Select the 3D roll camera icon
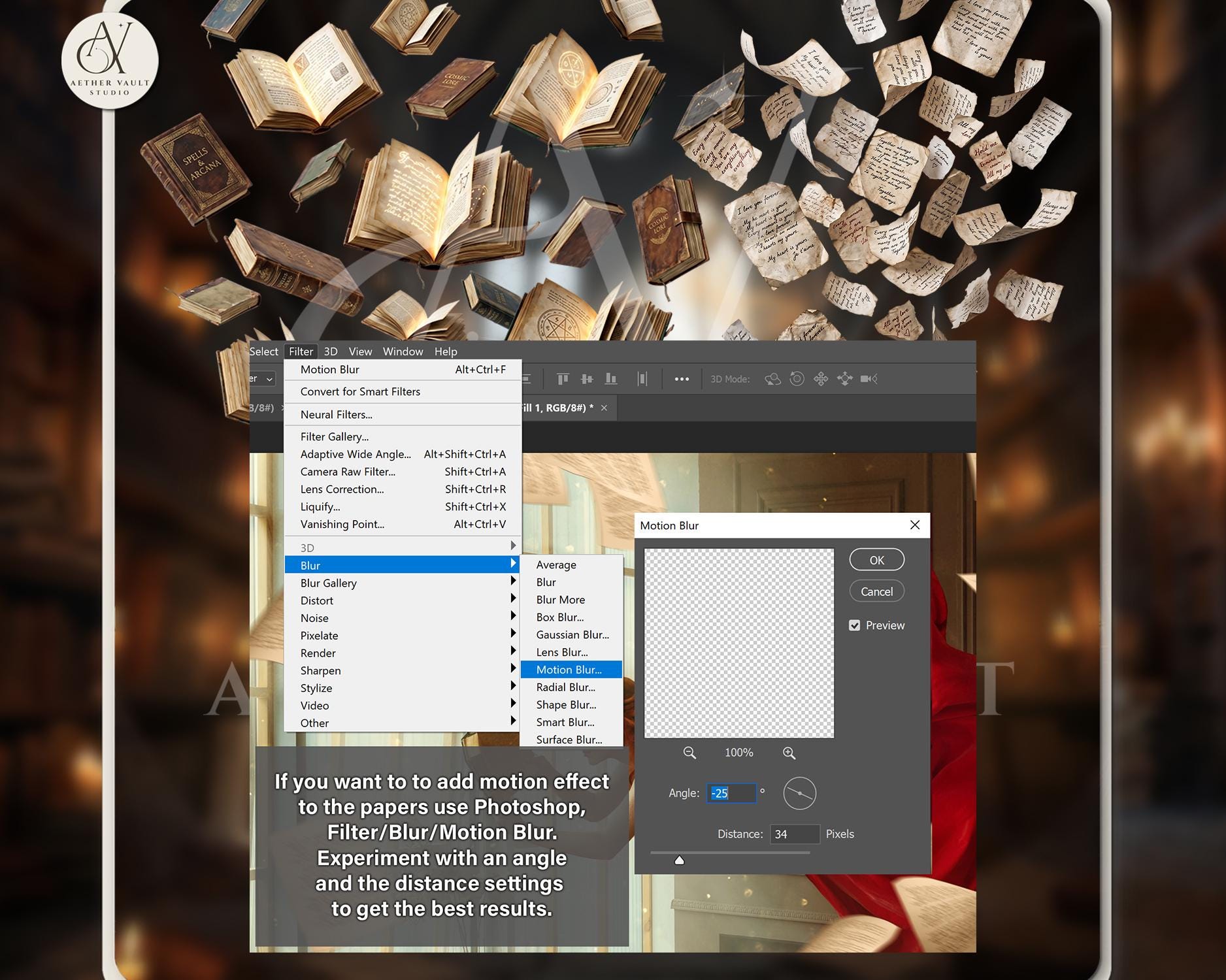 click(x=797, y=379)
